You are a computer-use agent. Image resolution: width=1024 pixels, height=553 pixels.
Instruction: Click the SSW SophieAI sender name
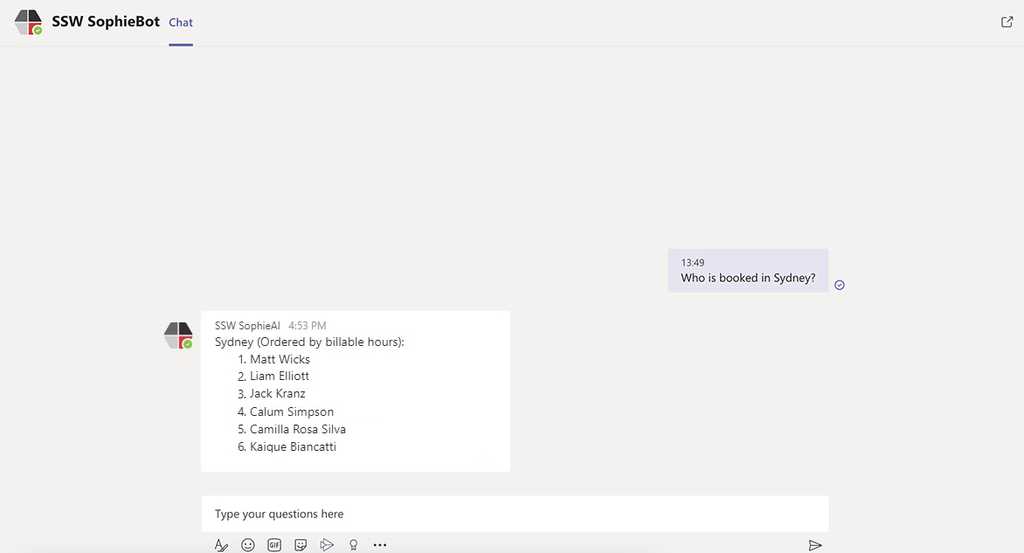coord(248,326)
